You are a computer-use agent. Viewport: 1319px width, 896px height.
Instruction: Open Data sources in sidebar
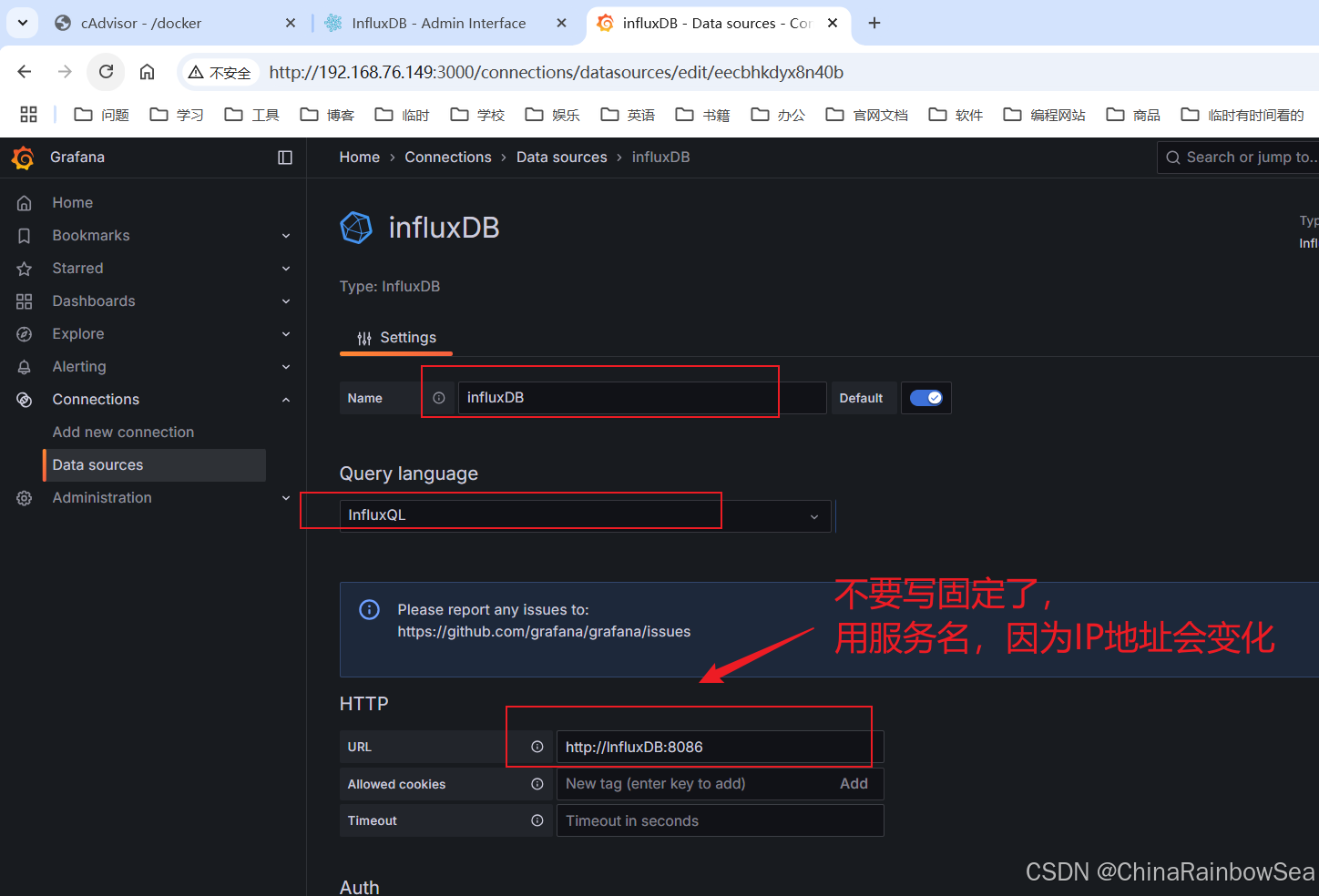click(x=98, y=465)
